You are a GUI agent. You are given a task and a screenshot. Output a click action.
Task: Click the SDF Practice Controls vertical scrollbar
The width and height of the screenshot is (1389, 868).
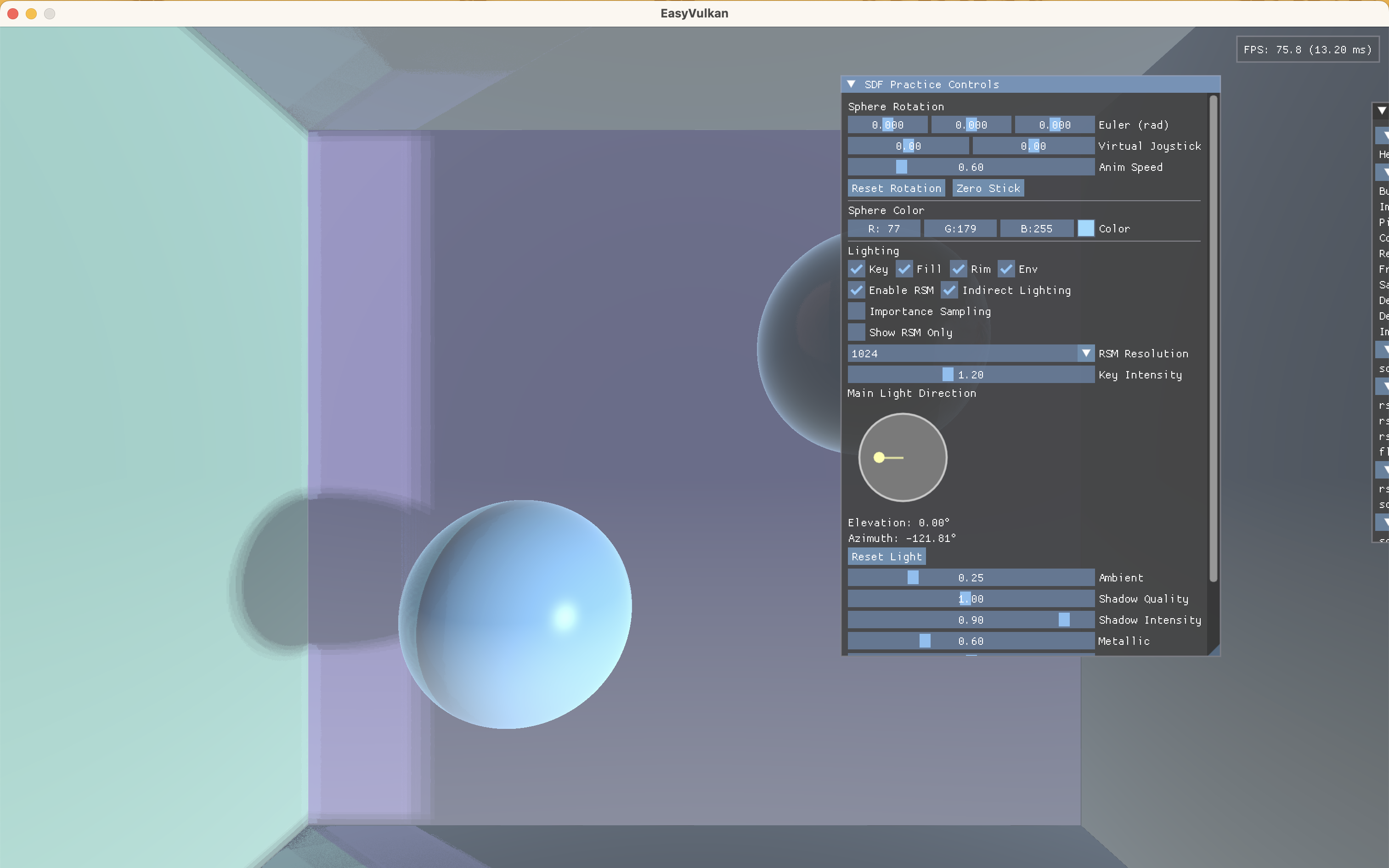point(1214,339)
